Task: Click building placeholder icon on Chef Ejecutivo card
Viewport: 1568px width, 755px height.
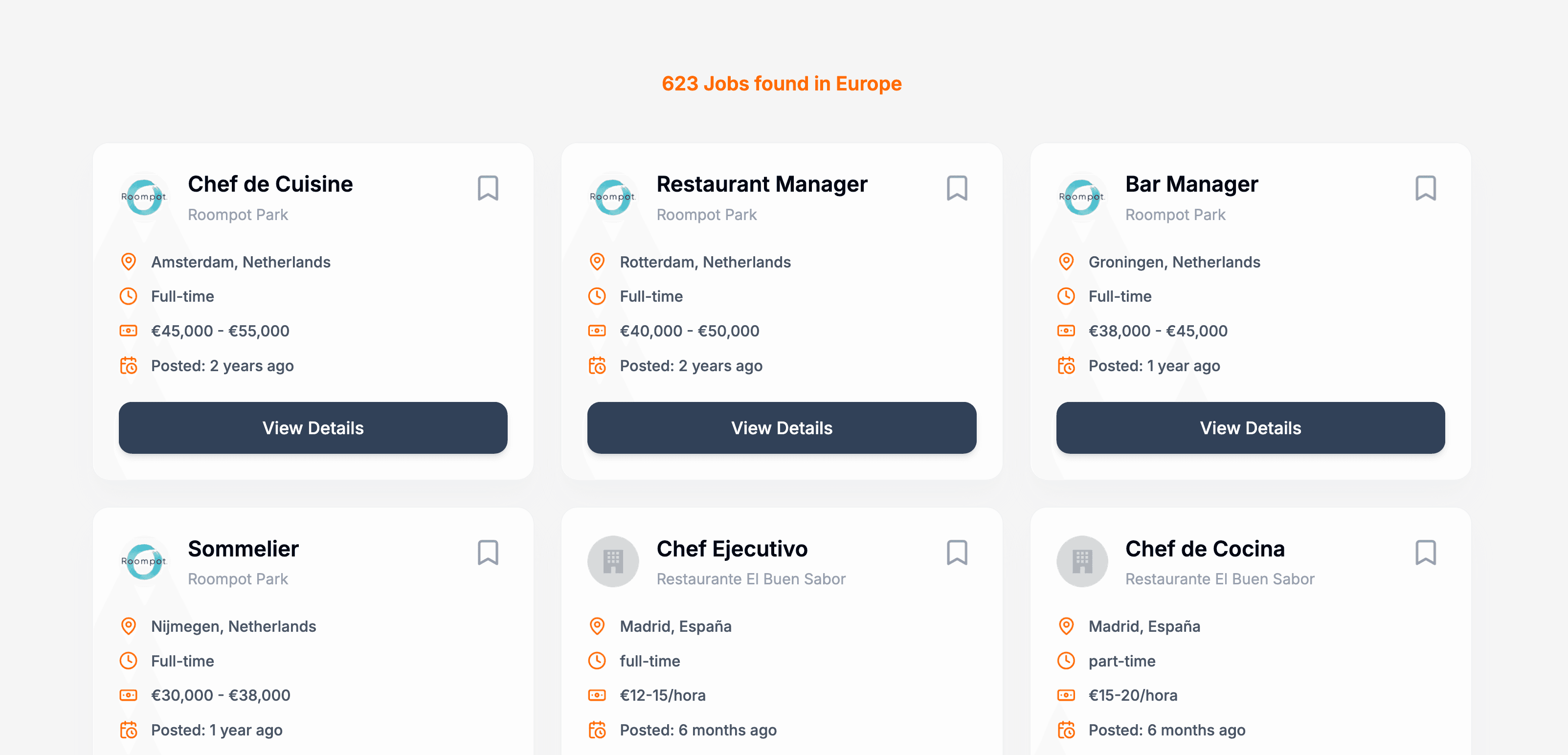Action: (613, 561)
